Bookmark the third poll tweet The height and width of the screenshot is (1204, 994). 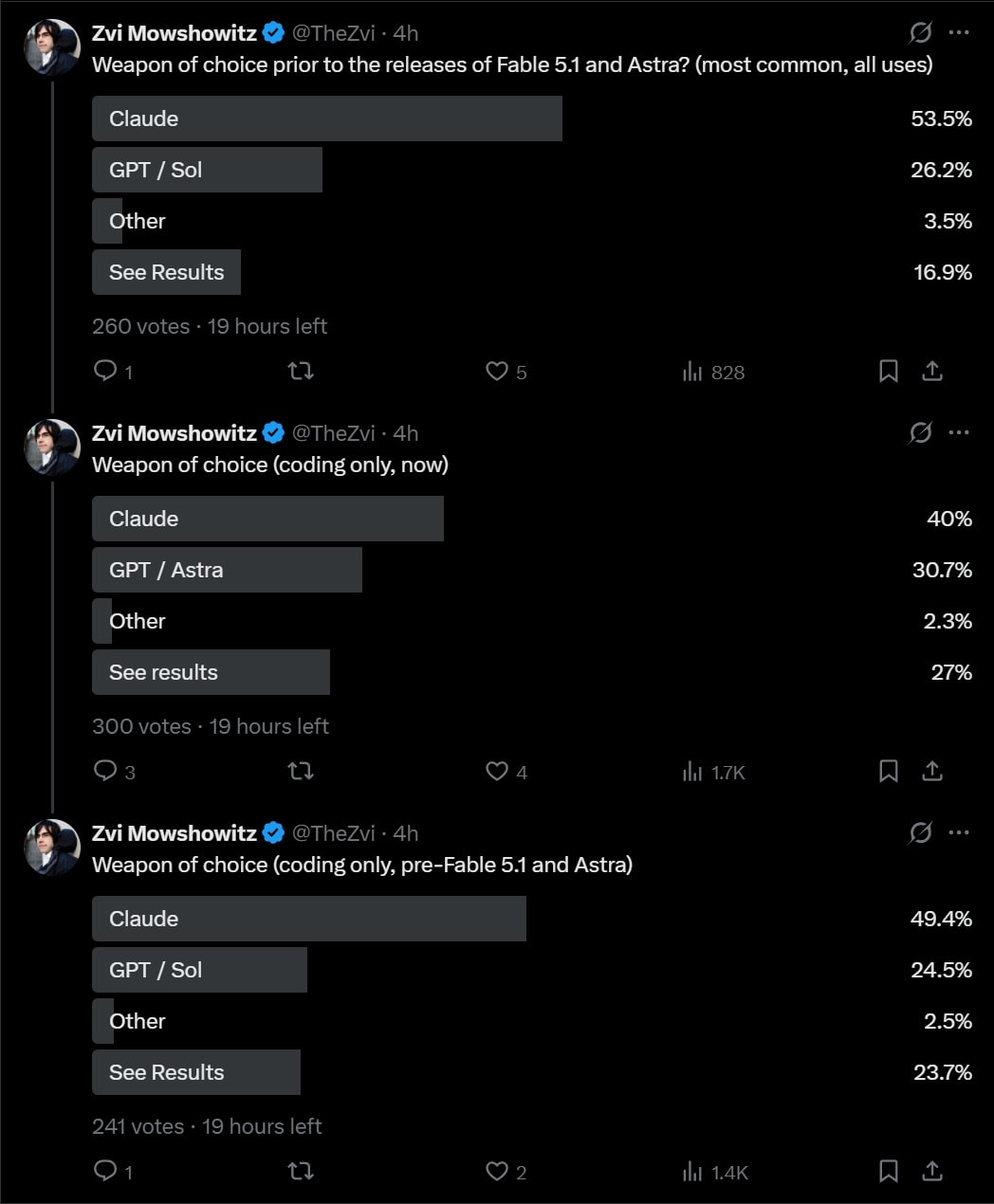pyautogui.click(x=889, y=1171)
